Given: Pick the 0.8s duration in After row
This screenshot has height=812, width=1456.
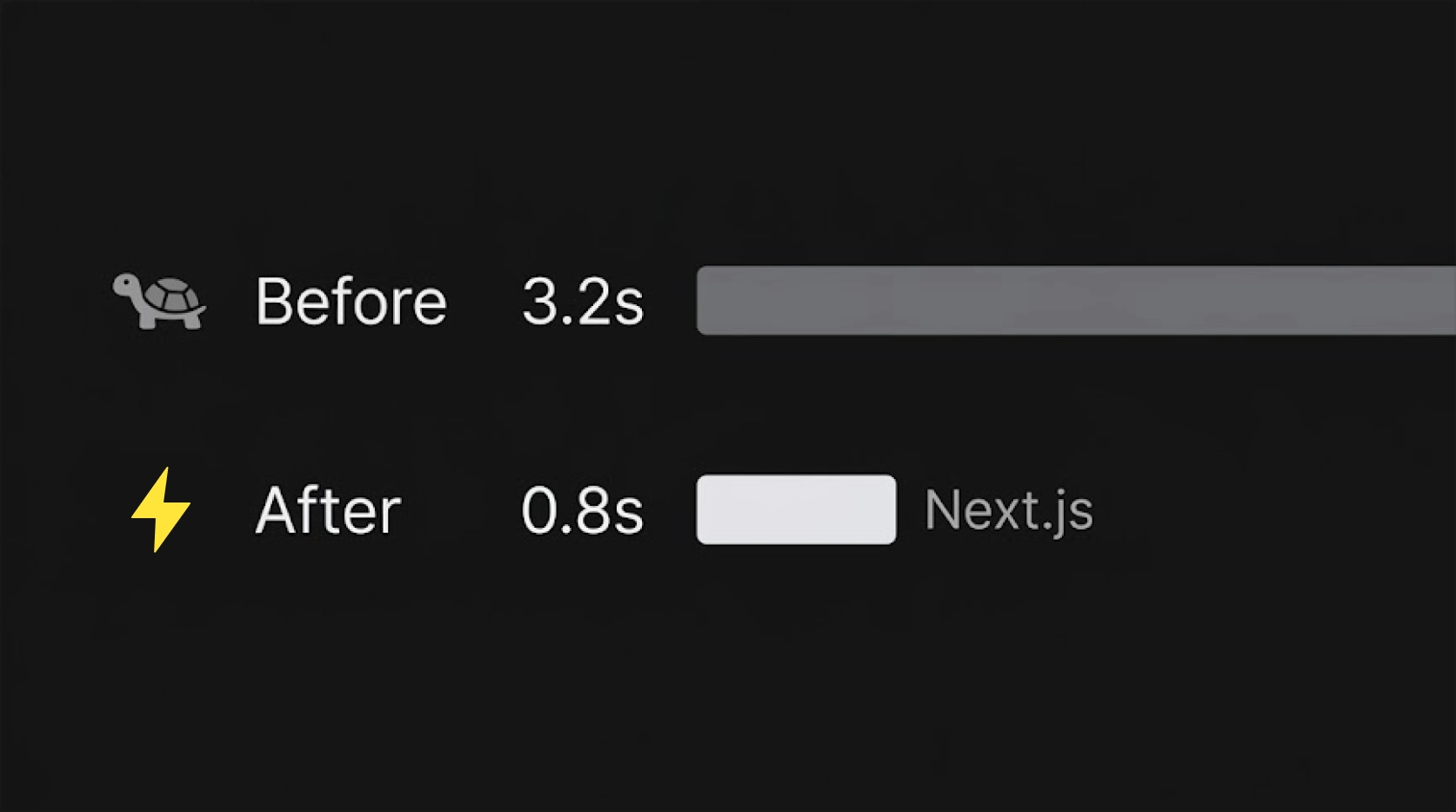Looking at the screenshot, I should point(582,510).
